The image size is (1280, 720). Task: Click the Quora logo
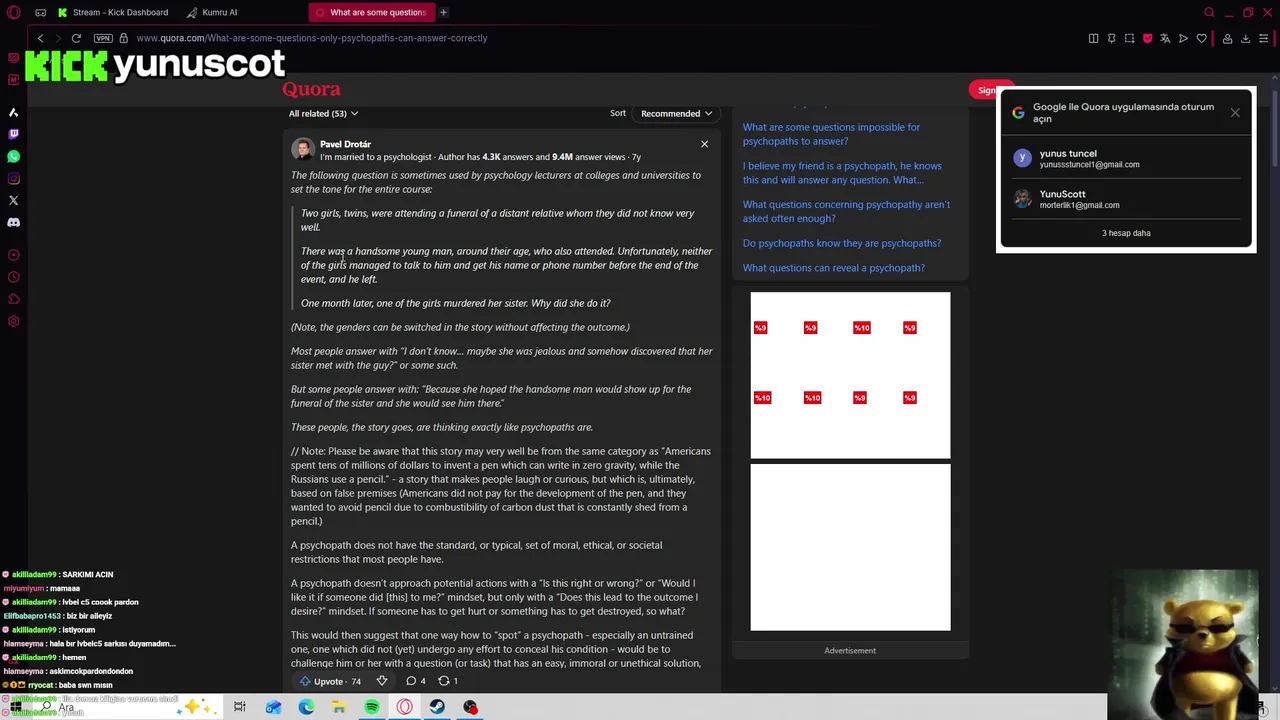[311, 89]
